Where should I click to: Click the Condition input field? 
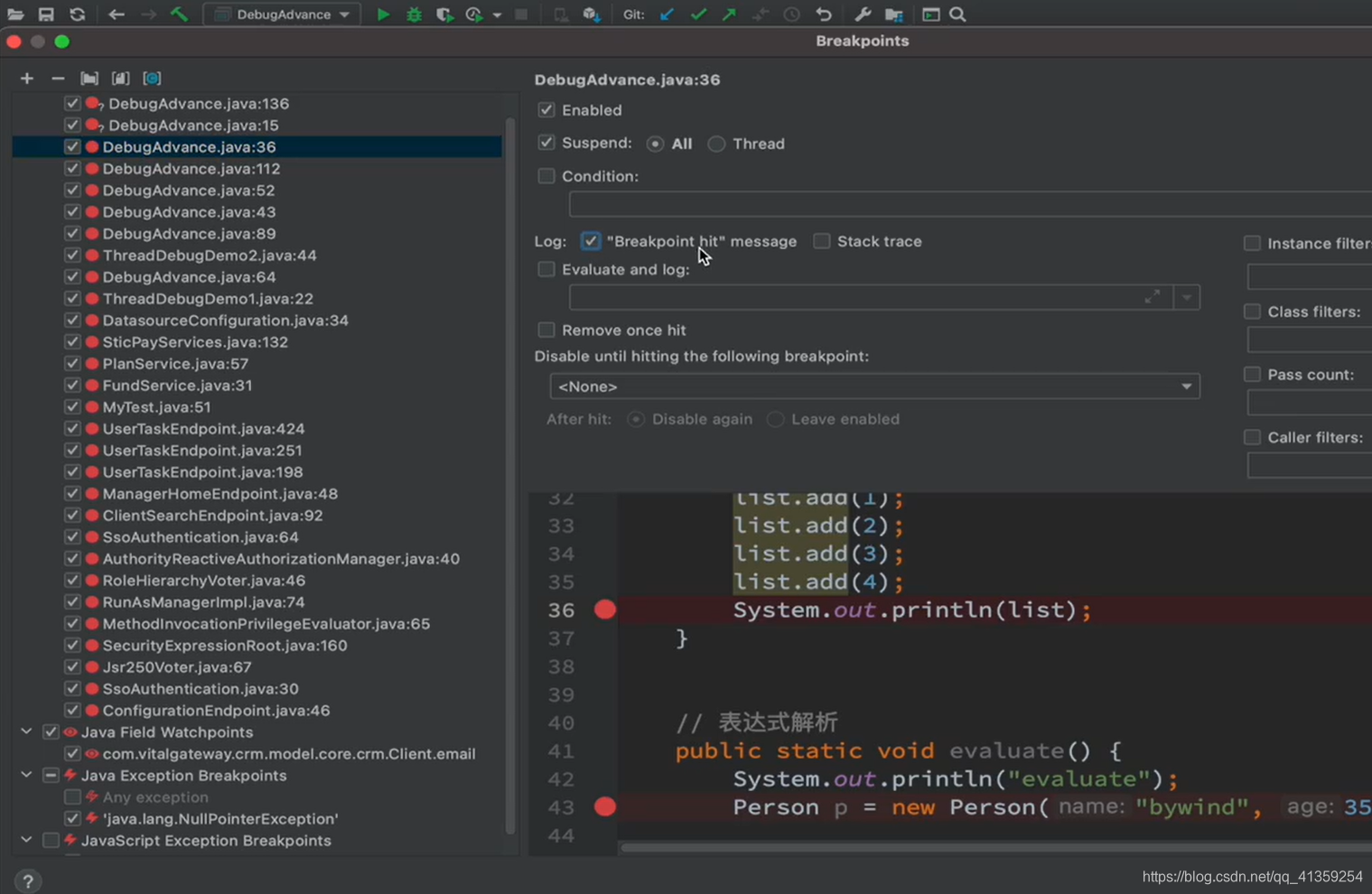click(970, 204)
